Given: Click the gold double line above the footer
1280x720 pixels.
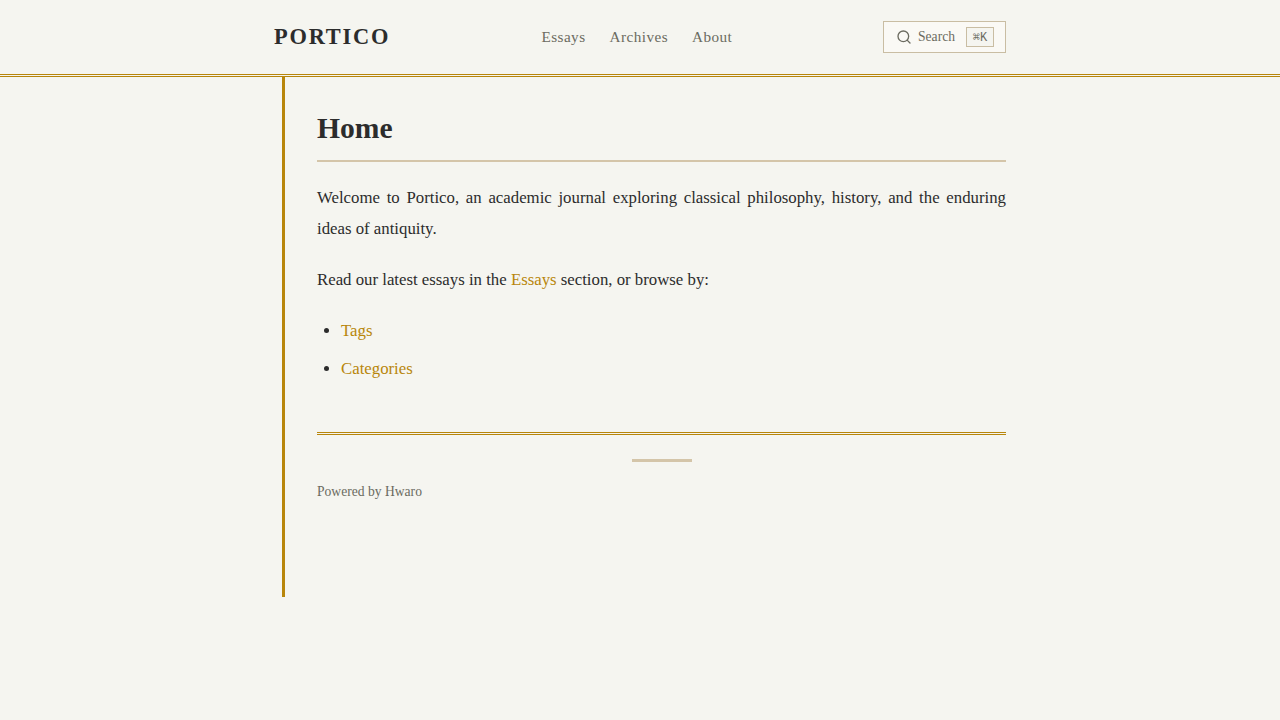Looking at the screenshot, I should (661, 433).
